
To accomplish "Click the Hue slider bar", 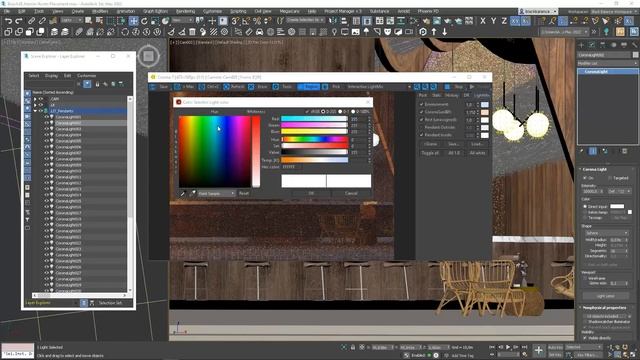I will pyautogui.click(x=314, y=139).
